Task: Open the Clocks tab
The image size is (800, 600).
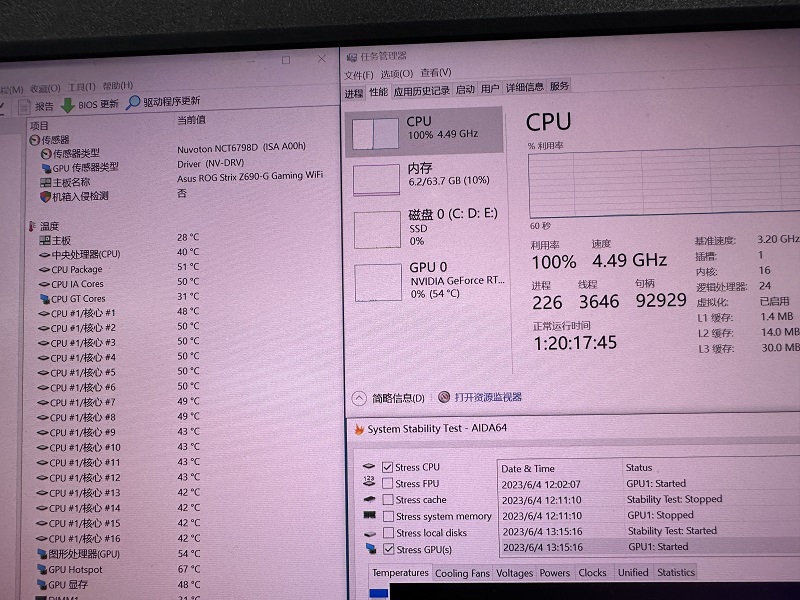Action: tap(592, 573)
